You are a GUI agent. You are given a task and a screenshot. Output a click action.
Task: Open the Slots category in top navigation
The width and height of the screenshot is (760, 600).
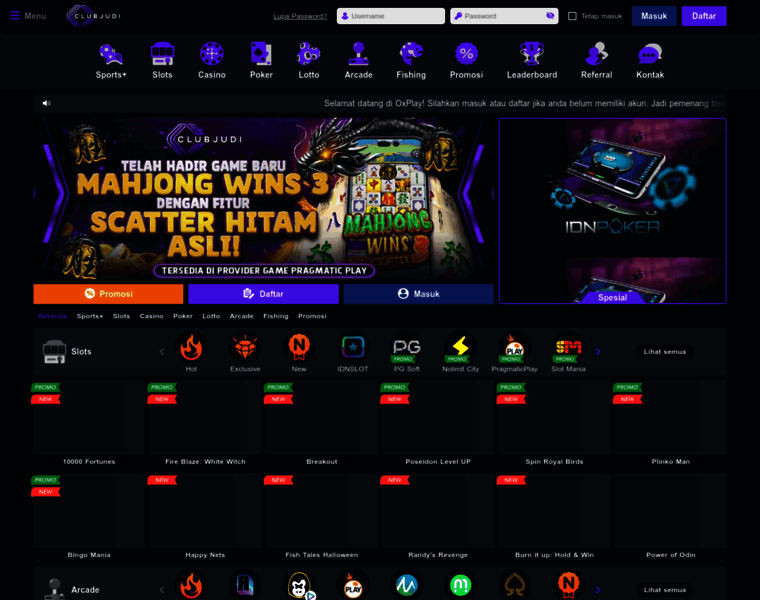(x=162, y=61)
